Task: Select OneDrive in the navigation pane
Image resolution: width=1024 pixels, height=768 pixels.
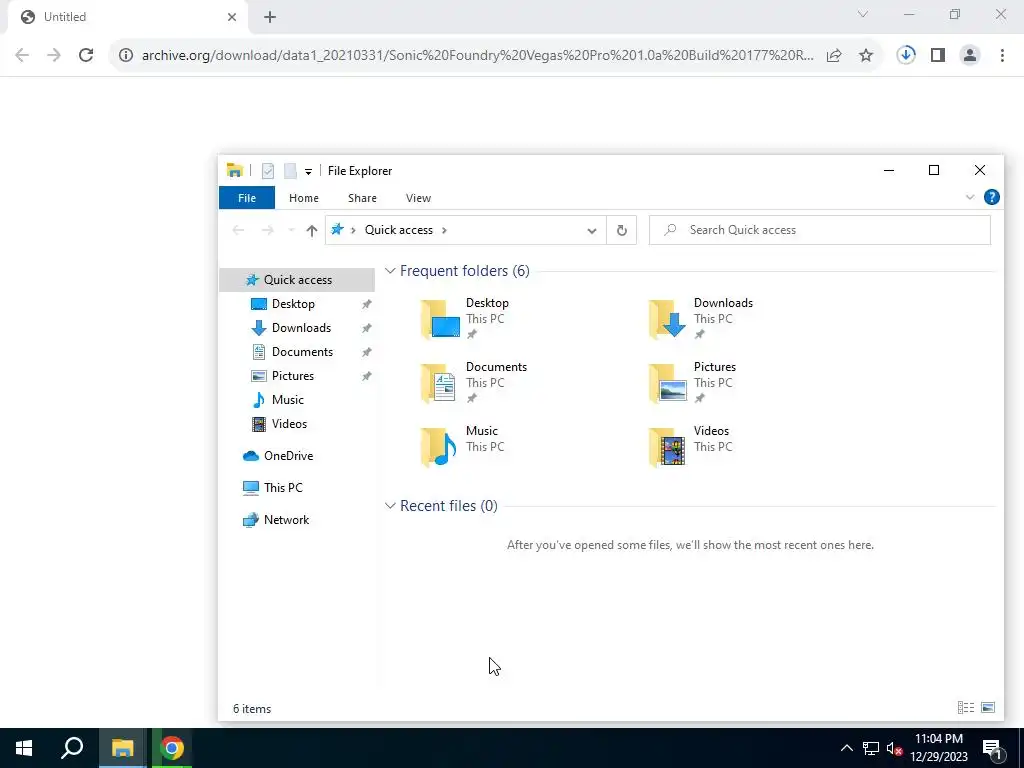Action: tap(288, 456)
